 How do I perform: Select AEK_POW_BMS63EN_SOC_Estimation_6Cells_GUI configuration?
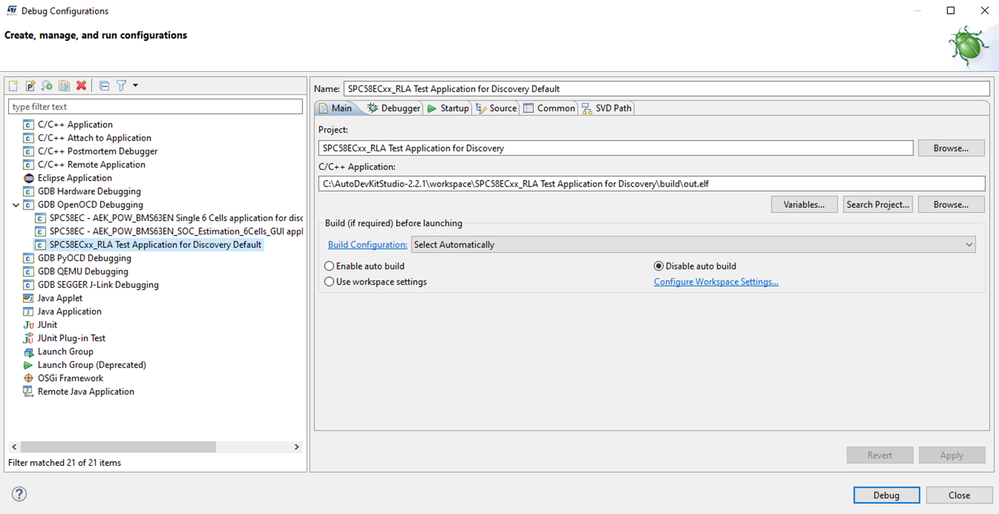pyautogui.click(x=176, y=231)
